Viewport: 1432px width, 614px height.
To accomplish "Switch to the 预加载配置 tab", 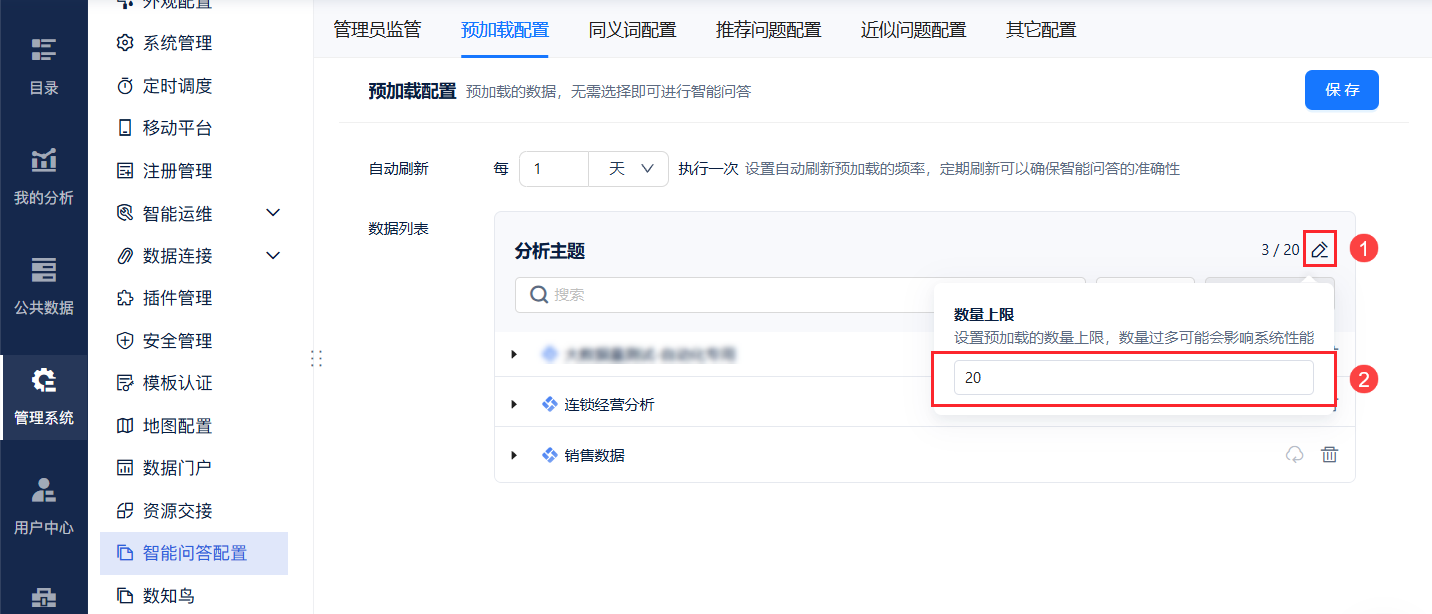I will pyautogui.click(x=505, y=29).
